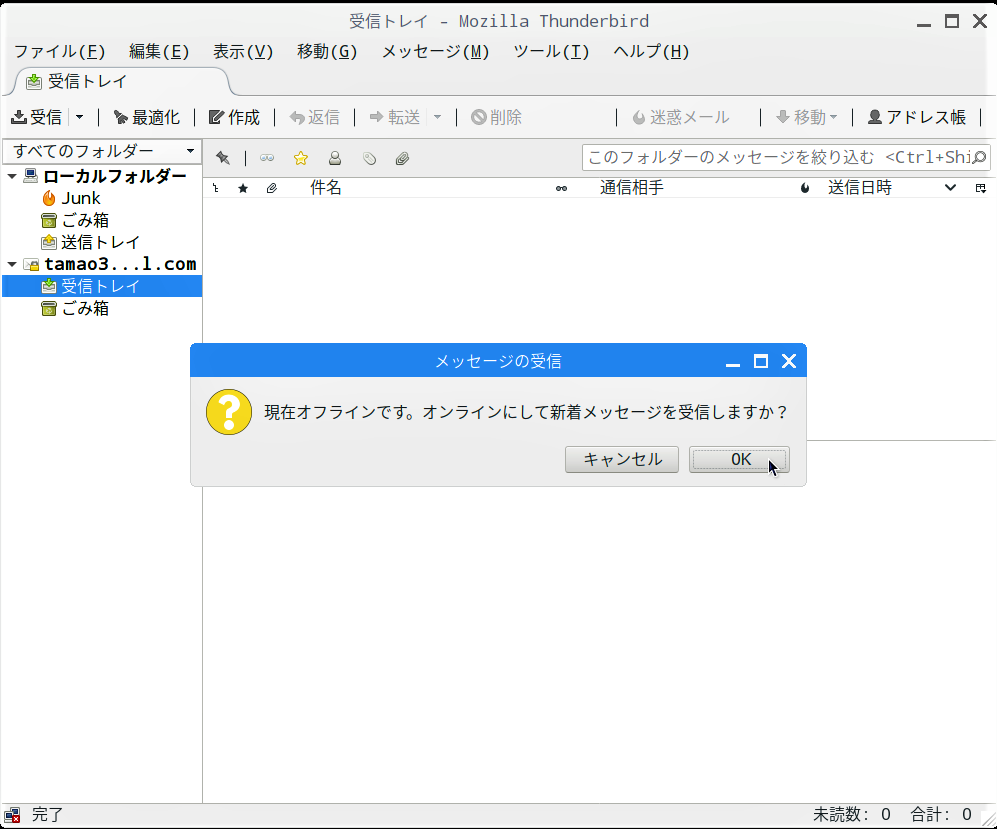
Task: Open the ファイル(F) menu
Action: 59,51
